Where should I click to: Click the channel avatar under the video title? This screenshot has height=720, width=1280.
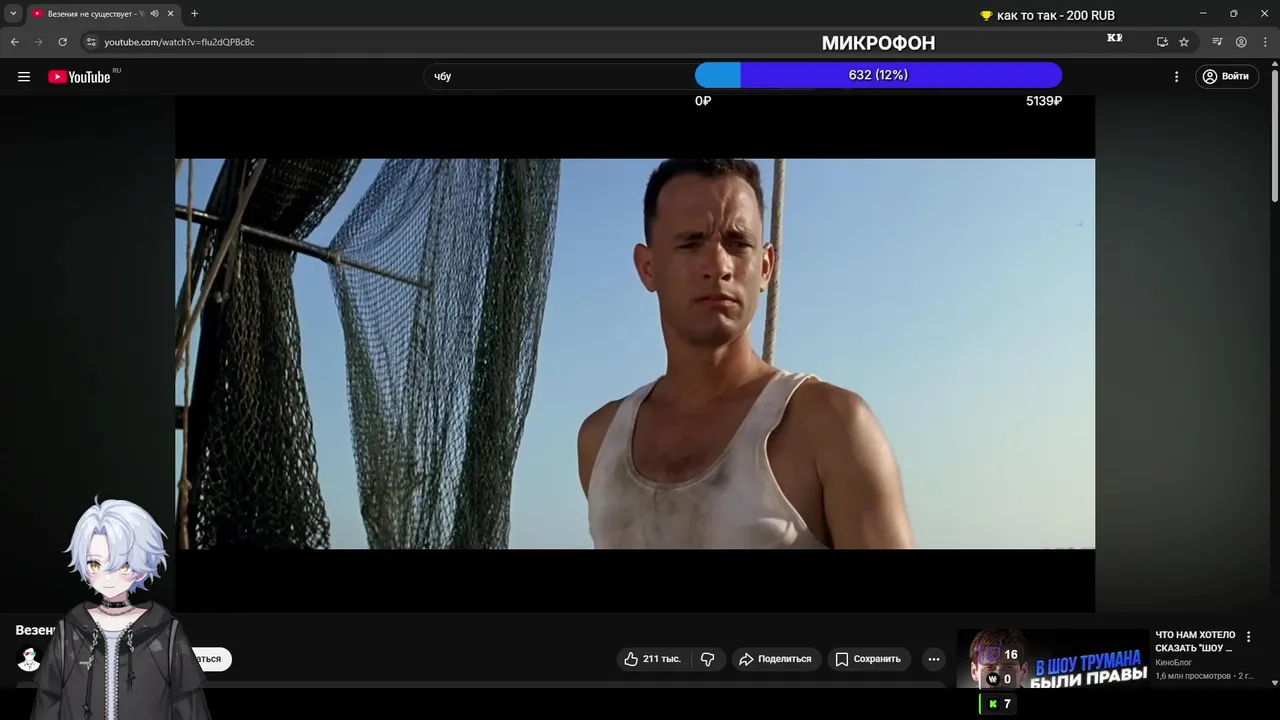coord(29,659)
